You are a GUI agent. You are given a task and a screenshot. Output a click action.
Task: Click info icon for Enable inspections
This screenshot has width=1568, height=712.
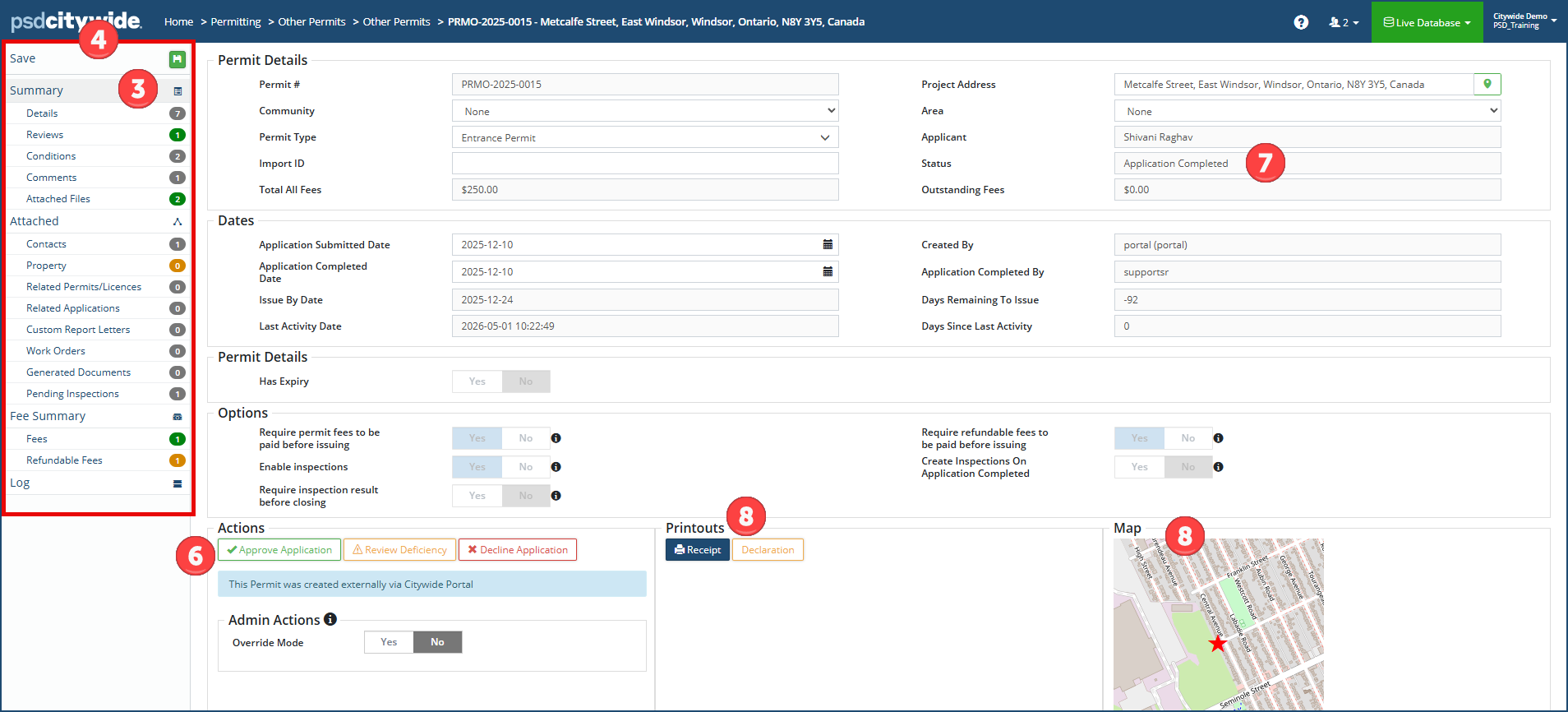[x=556, y=467]
